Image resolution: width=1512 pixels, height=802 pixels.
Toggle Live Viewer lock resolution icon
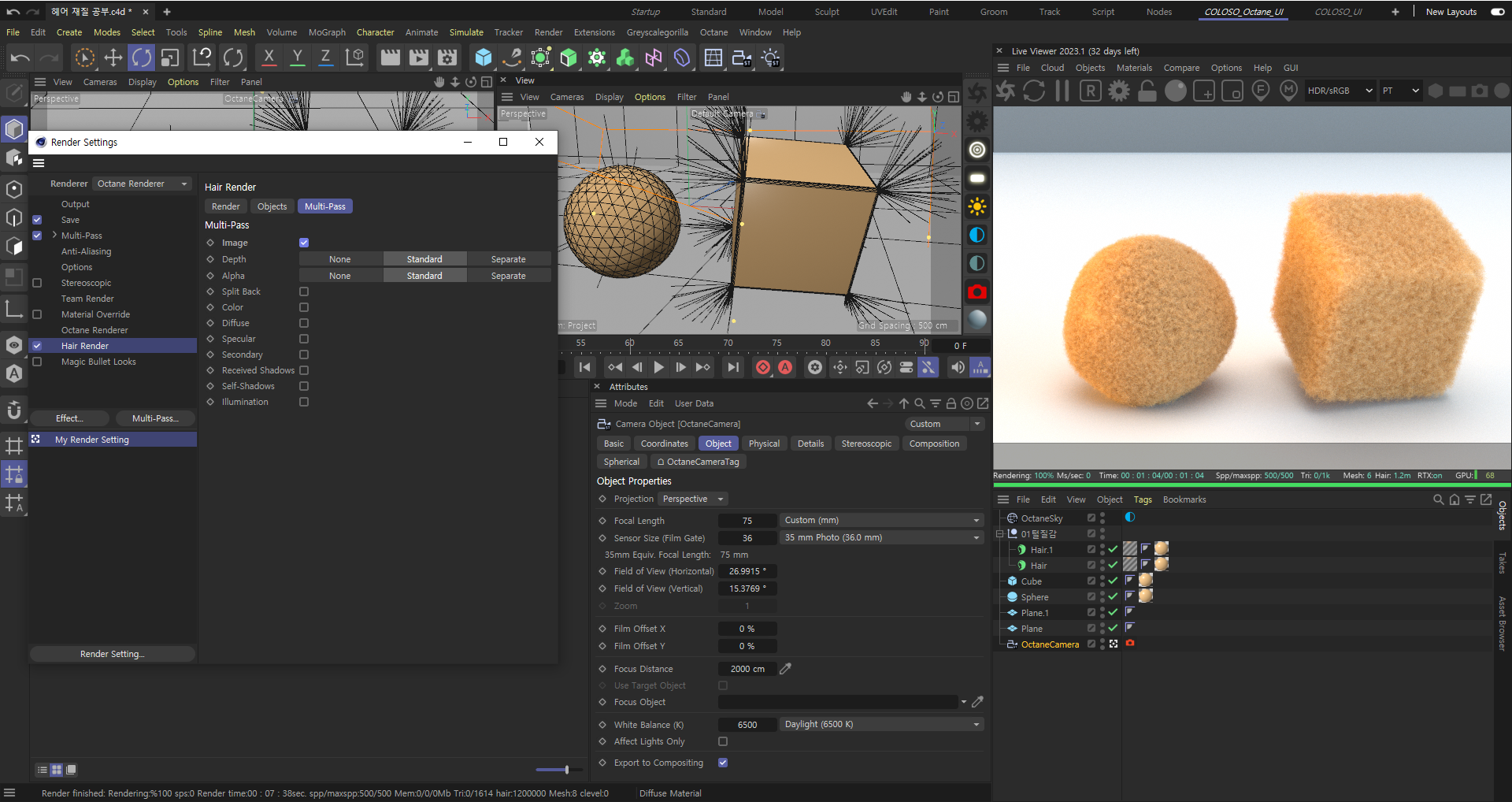coord(1147,91)
